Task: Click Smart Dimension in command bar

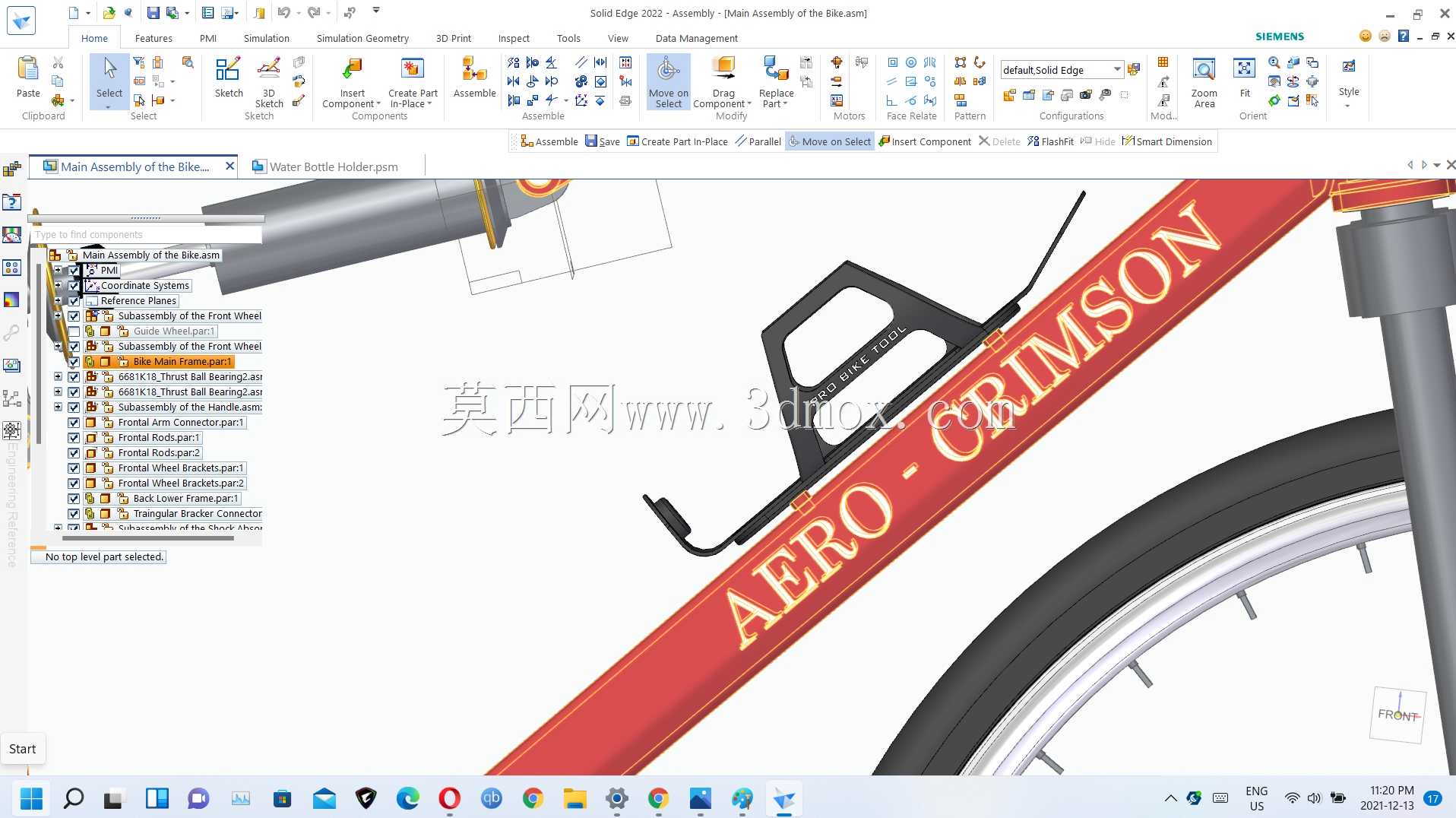Action: pyautogui.click(x=1167, y=141)
